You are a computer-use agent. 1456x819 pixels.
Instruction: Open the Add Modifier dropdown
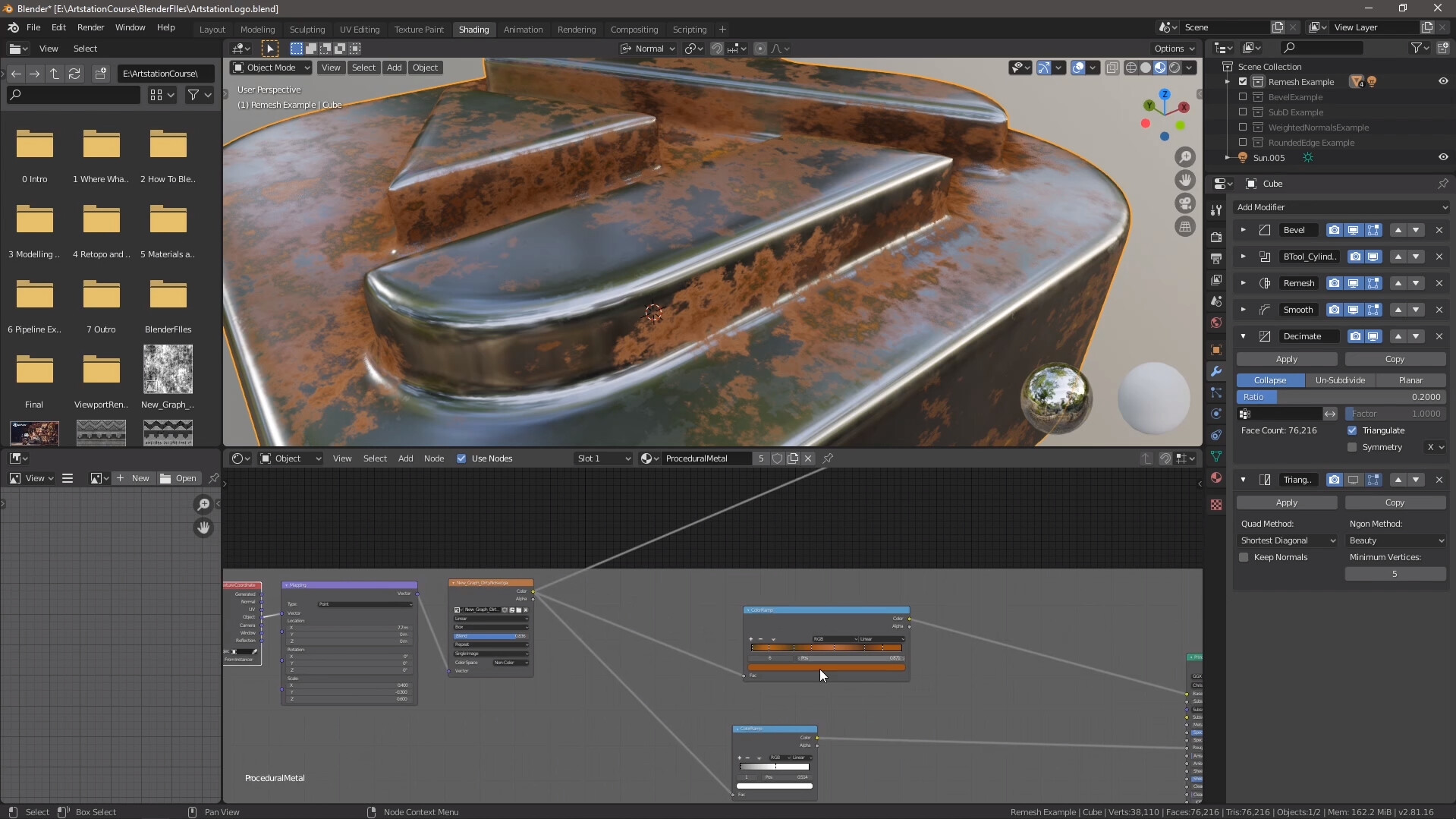[1340, 206]
